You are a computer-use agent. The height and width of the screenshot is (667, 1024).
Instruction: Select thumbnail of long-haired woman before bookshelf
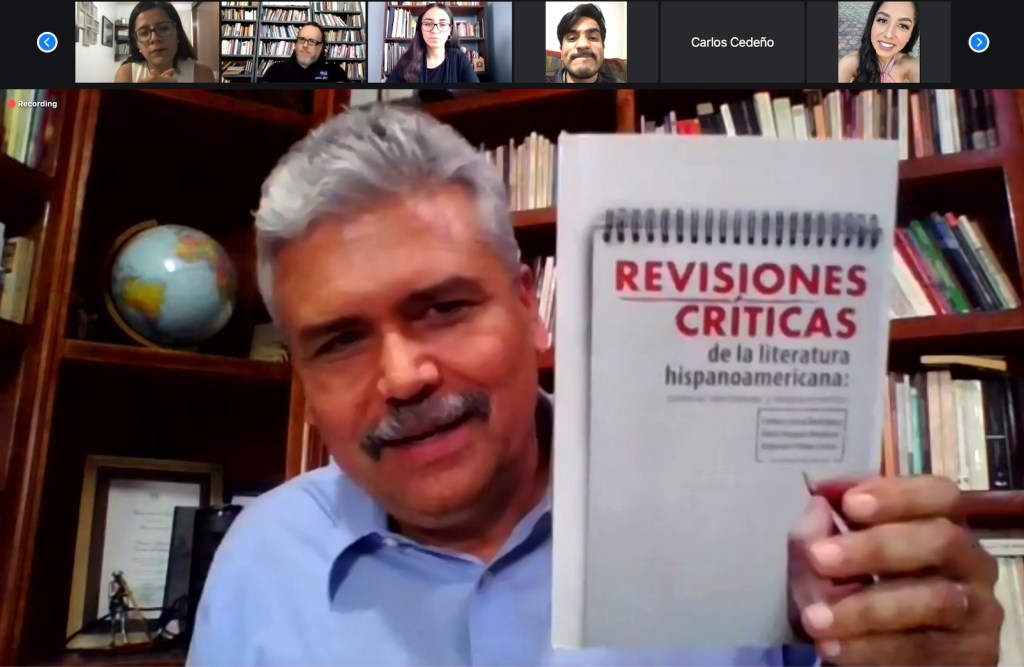439,42
